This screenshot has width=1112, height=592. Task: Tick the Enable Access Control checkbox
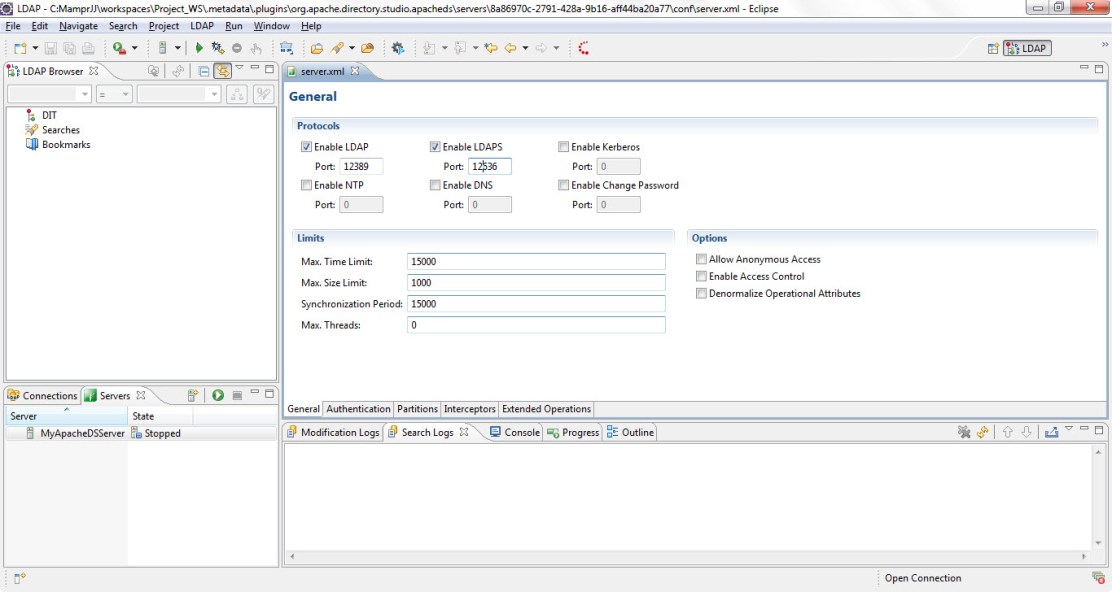[701, 276]
